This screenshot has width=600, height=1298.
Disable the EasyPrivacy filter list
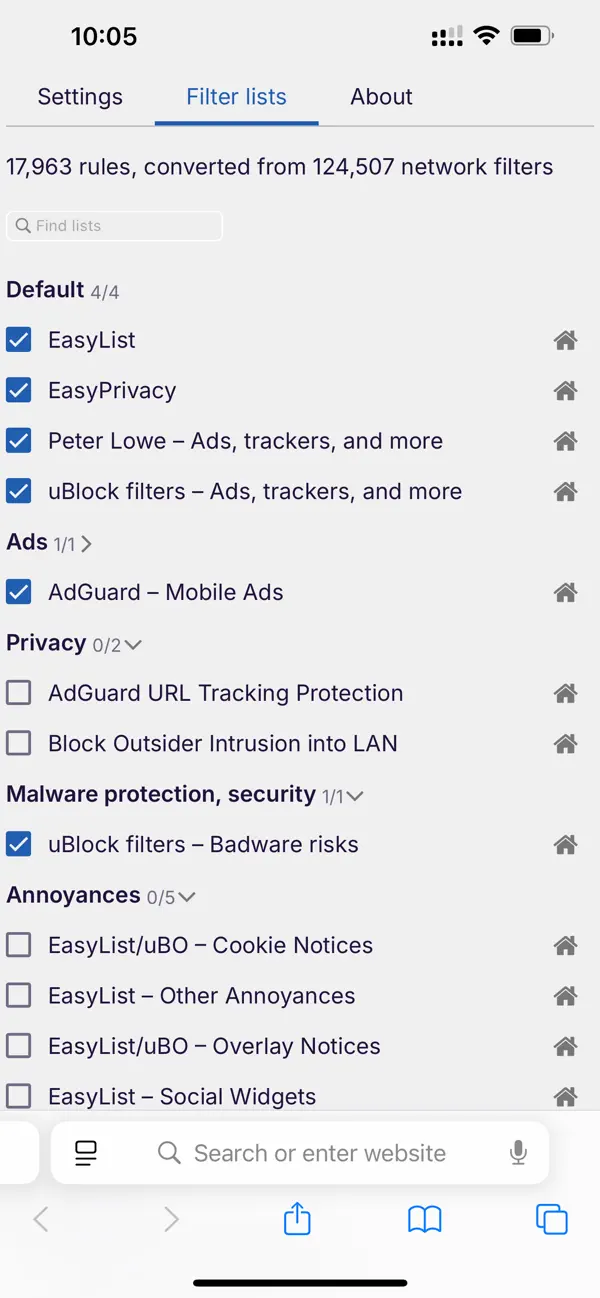19,390
